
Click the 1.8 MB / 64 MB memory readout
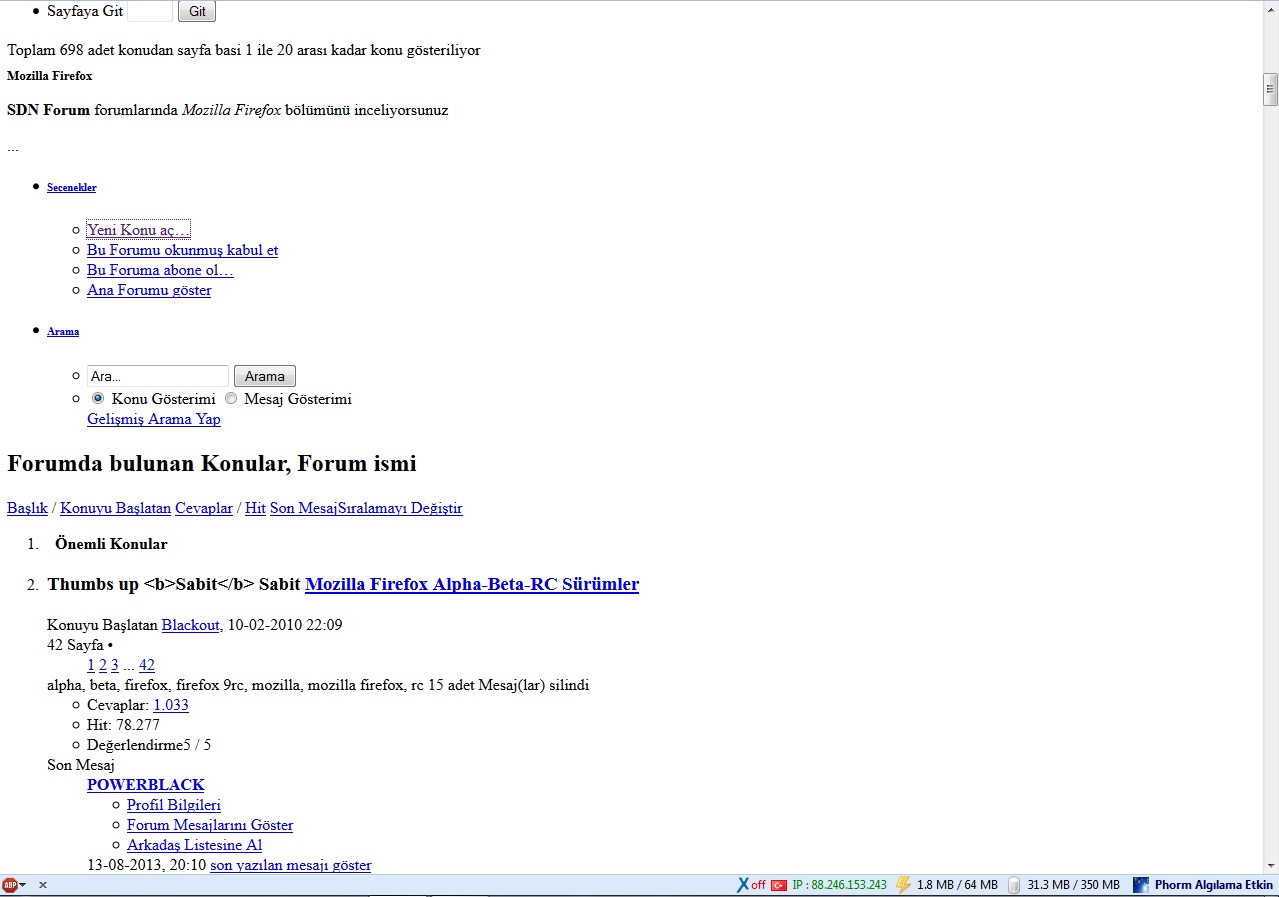click(957, 885)
